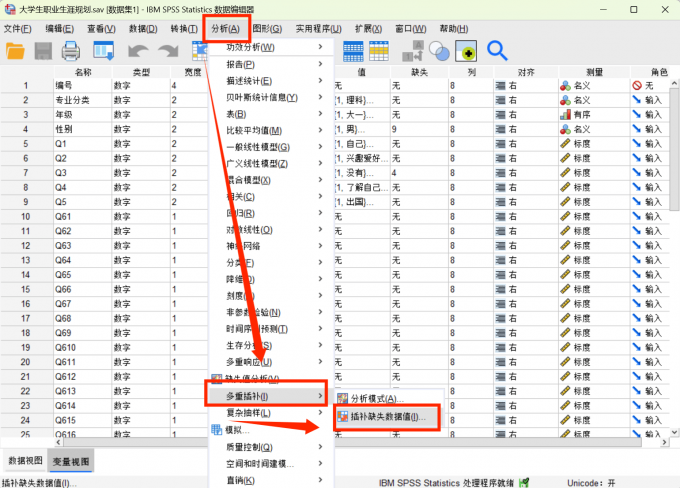The height and width of the screenshot is (488, 680).
Task: Click the magnifier Search icon in toolbar
Action: point(497,49)
